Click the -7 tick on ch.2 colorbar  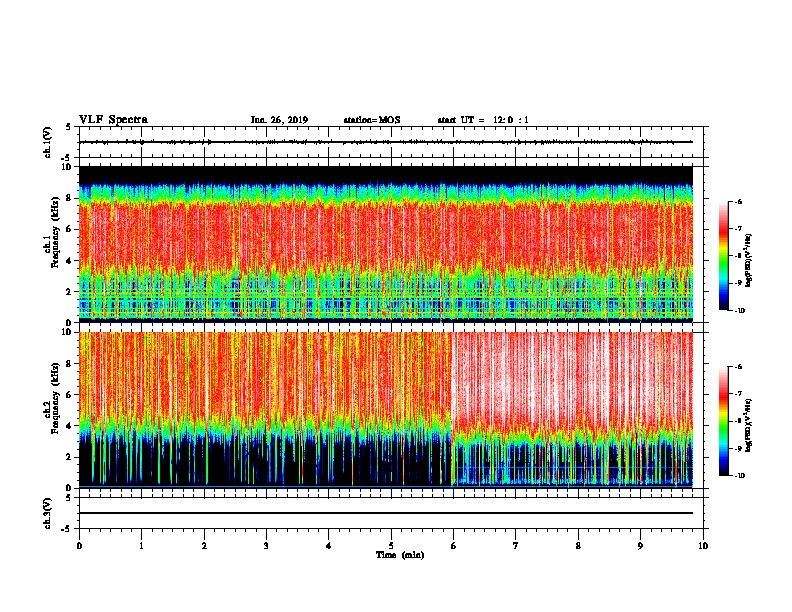(x=738, y=394)
